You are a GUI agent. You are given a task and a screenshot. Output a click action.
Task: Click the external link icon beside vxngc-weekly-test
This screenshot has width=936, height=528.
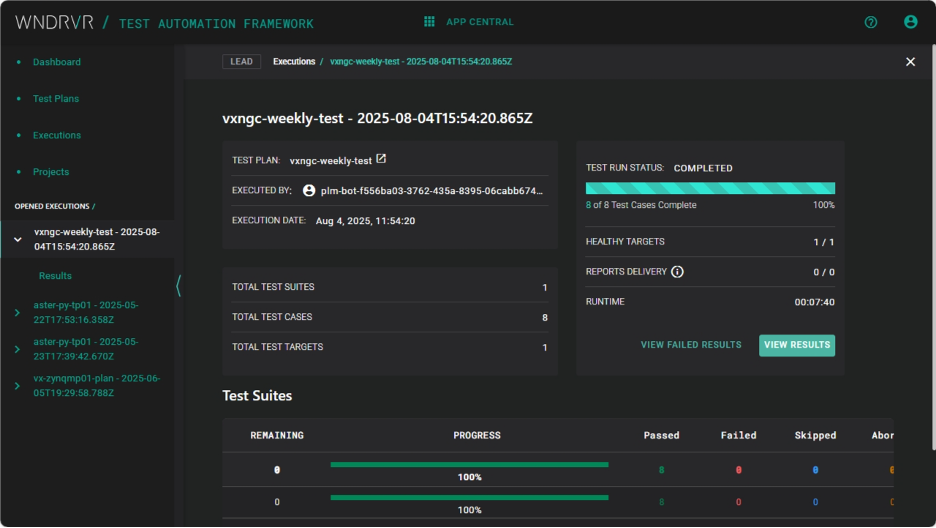[381, 159]
